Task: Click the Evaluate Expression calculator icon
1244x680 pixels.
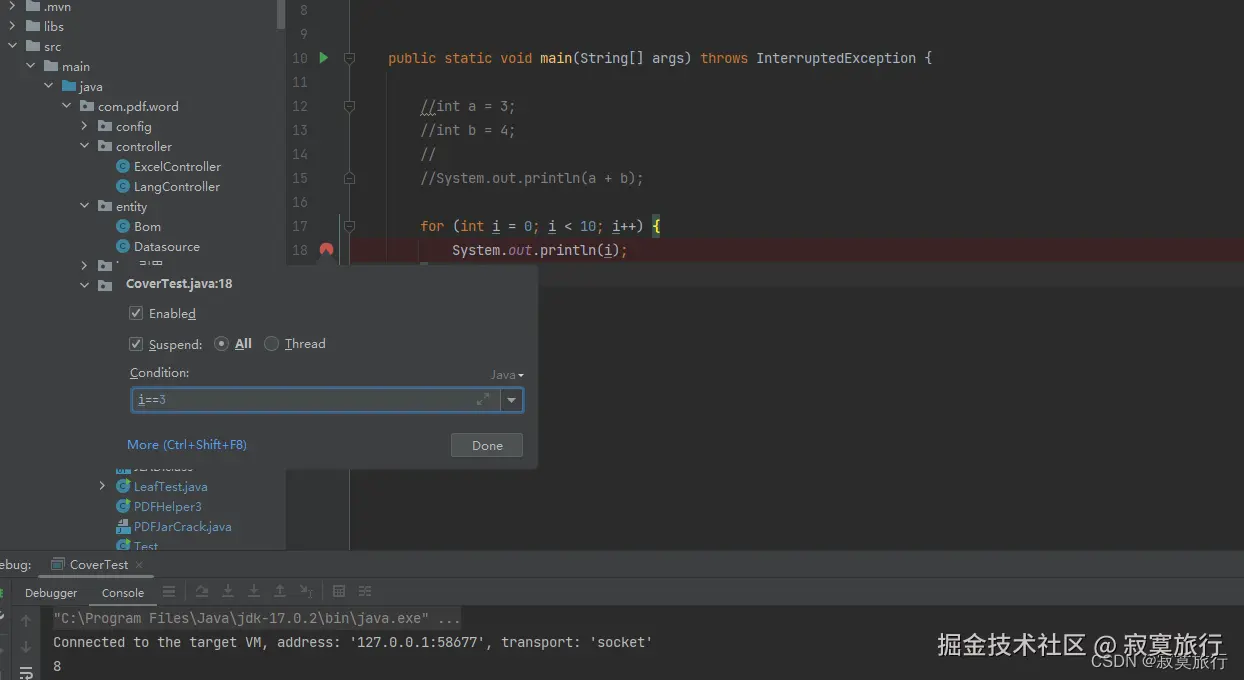Action: pos(339,591)
